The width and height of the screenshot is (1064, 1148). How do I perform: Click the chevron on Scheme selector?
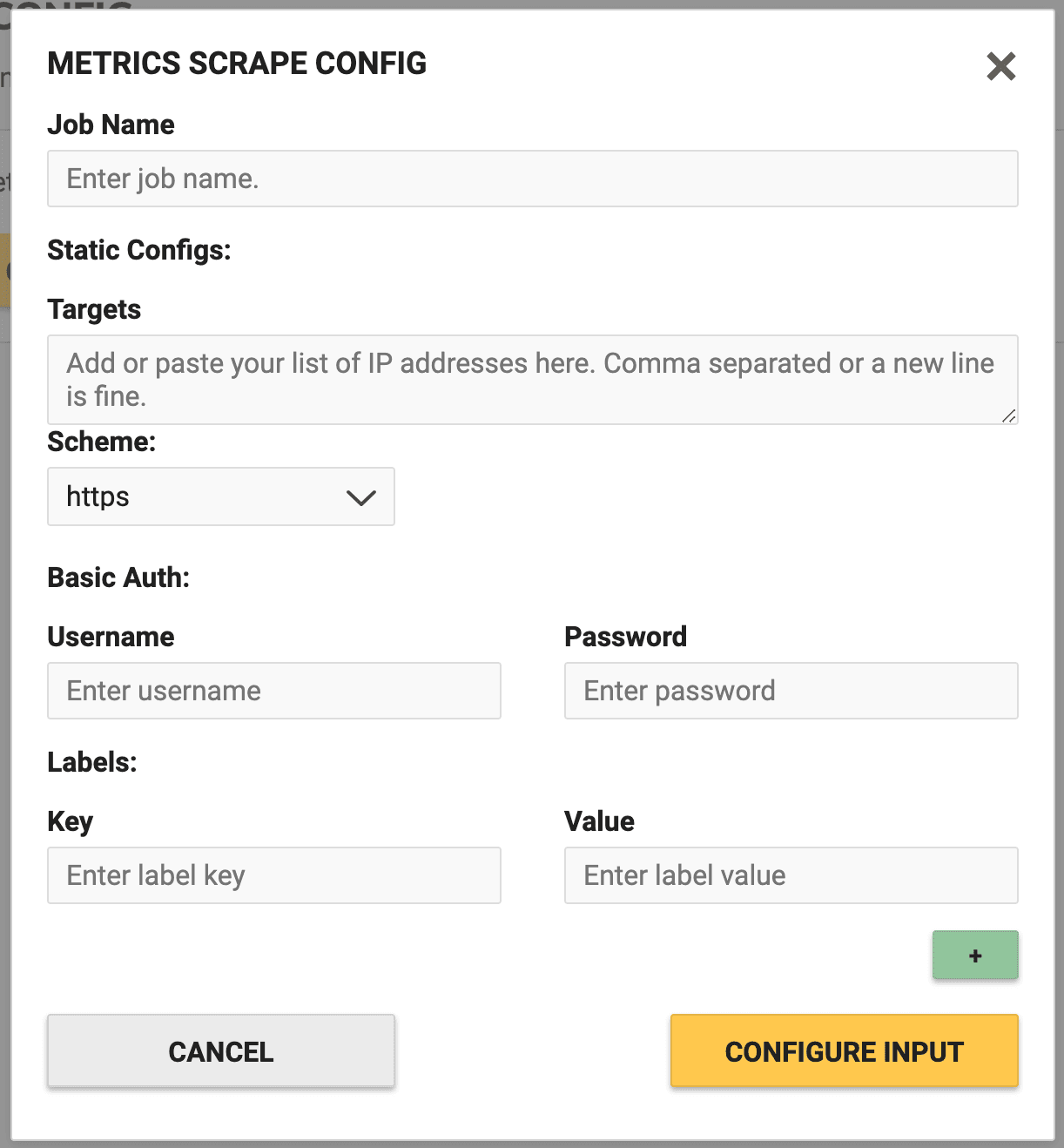(x=360, y=497)
